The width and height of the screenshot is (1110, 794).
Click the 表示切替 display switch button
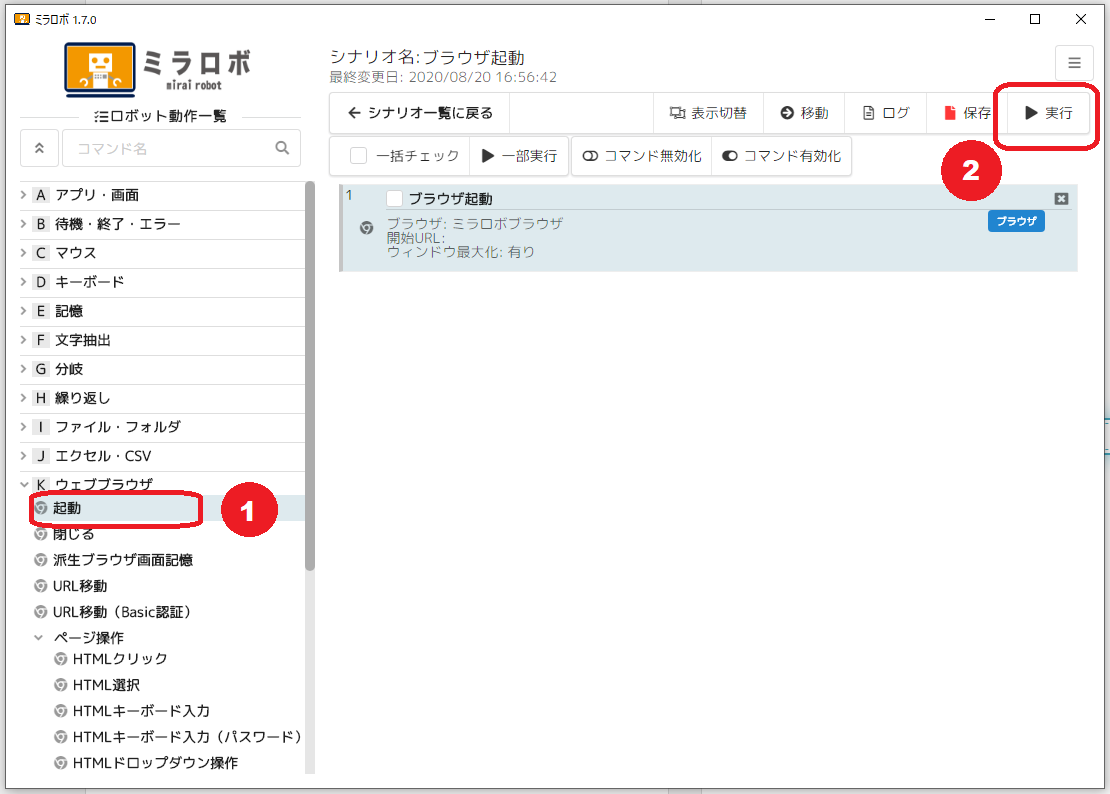point(708,113)
